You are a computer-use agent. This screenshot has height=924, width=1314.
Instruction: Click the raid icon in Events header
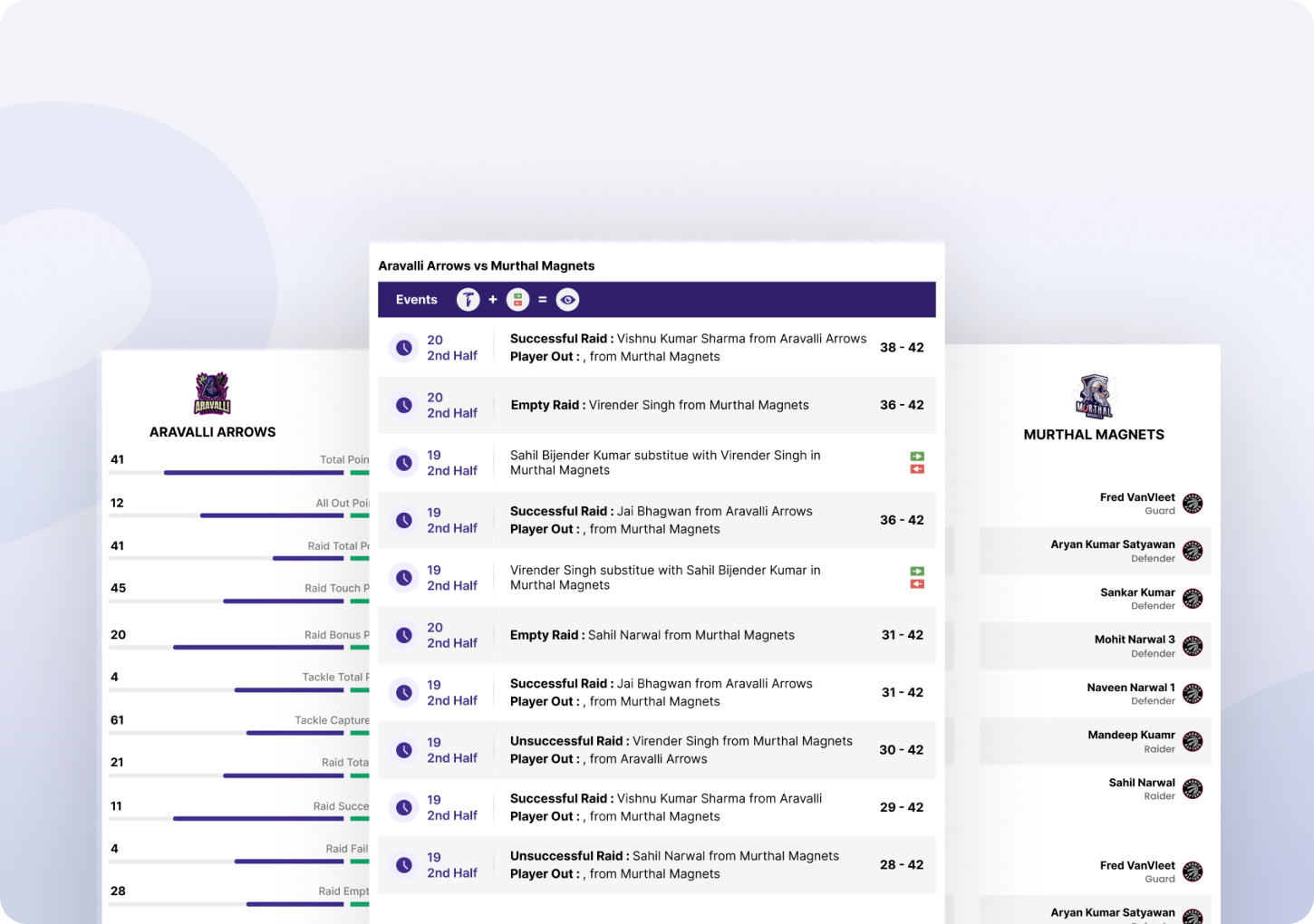[468, 300]
